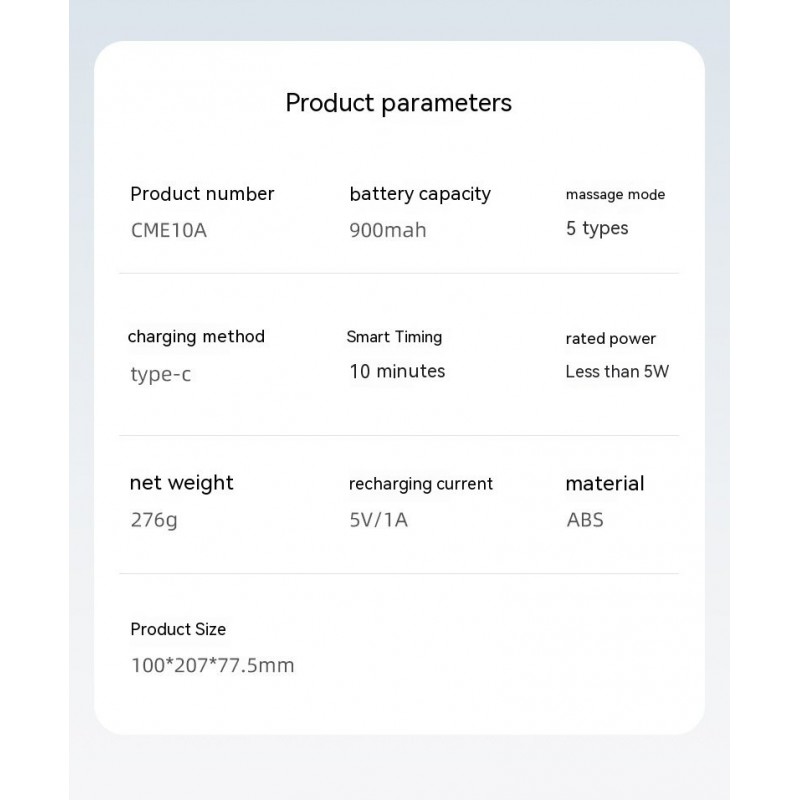Select the "Product number" label
The width and height of the screenshot is (800, 800).
click(x=202, y=194)
